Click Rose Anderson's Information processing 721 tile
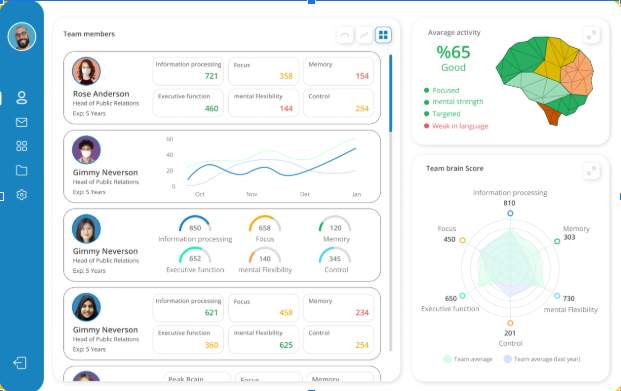 tap(188, 71)
